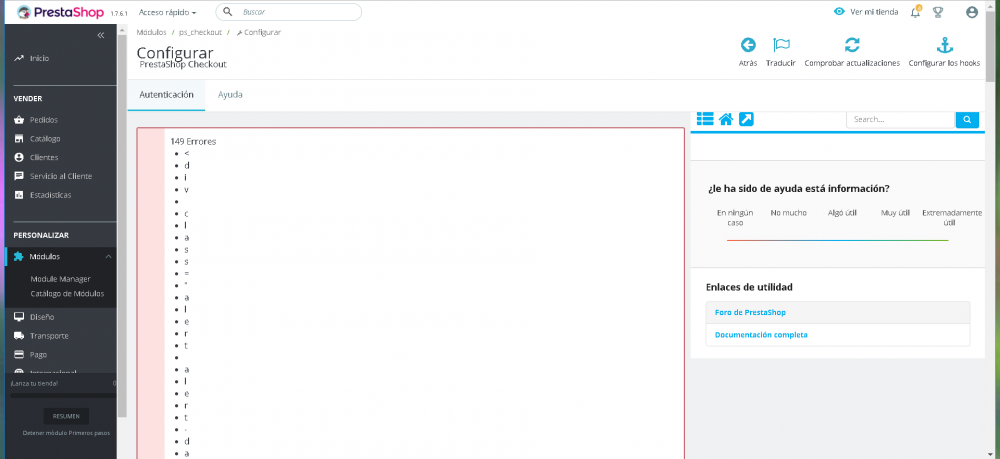Screen dimensions: 1000x459
Task: Click Configurar los hooks anchor button
Action: 944,52
